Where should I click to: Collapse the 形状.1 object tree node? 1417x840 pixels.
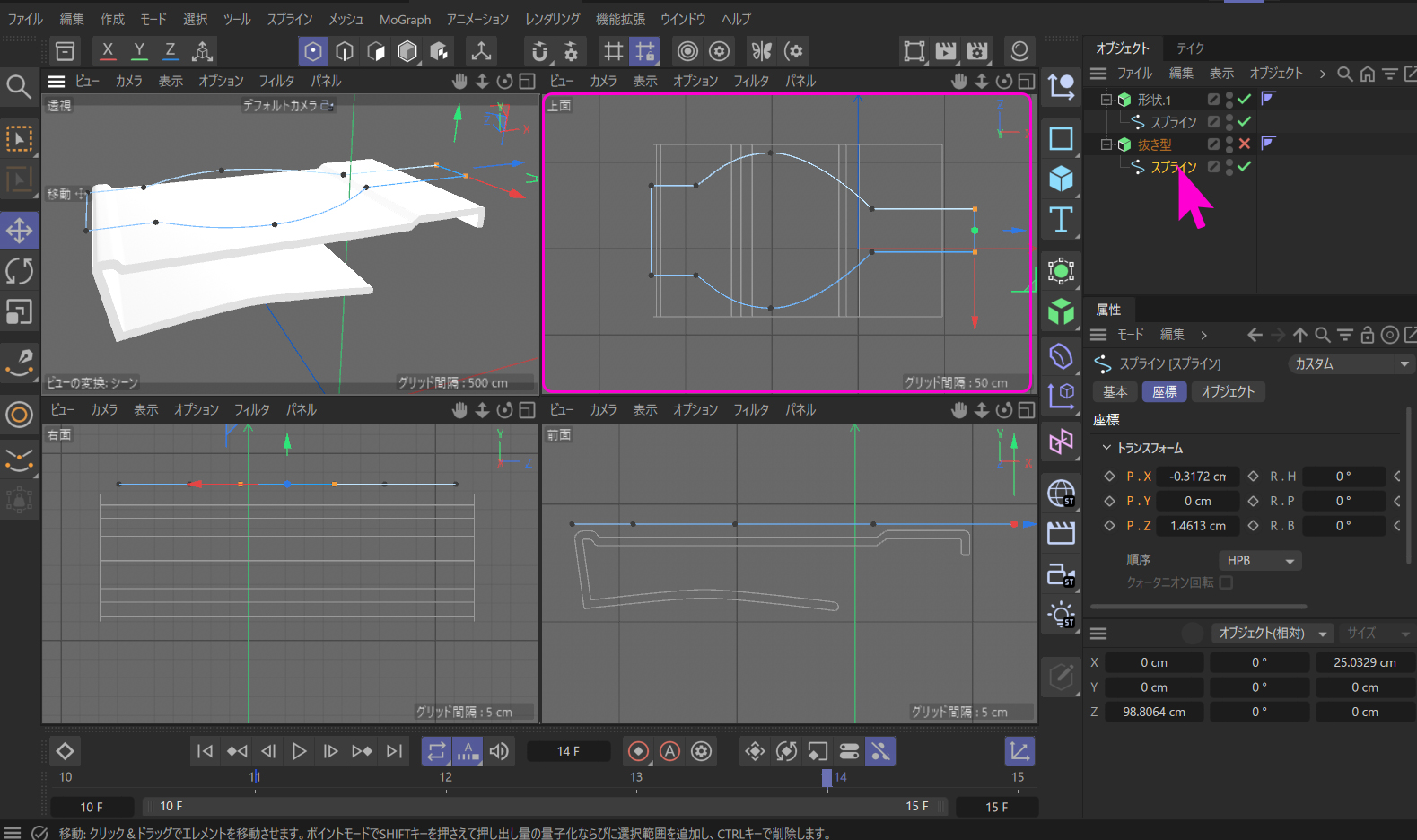[1106, 100]
